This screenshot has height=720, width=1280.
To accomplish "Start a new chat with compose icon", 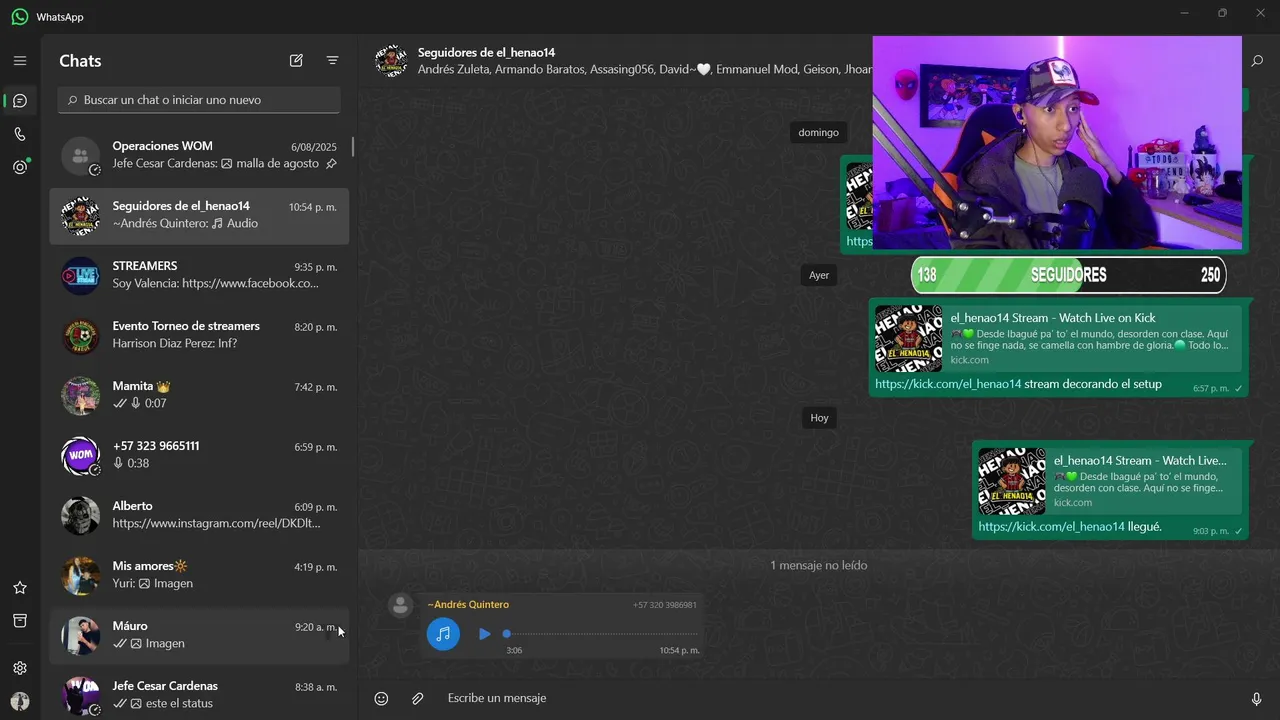I will (x=296, y=61).
